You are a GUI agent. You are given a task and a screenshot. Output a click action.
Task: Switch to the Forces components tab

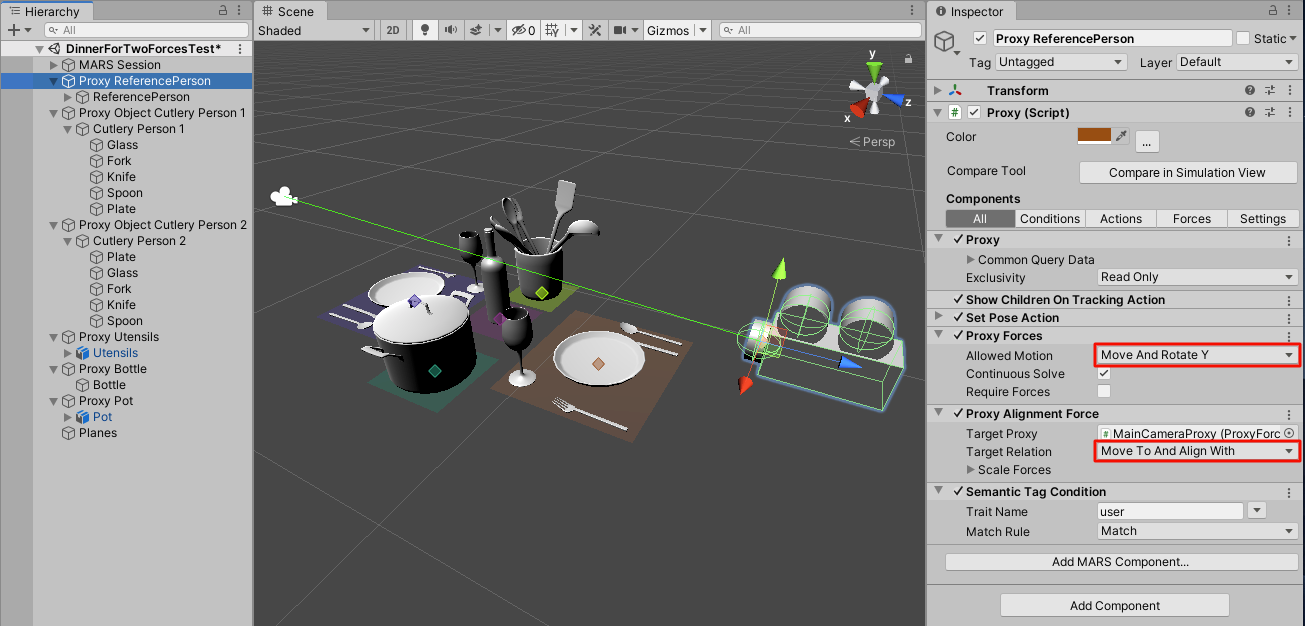1191,219
